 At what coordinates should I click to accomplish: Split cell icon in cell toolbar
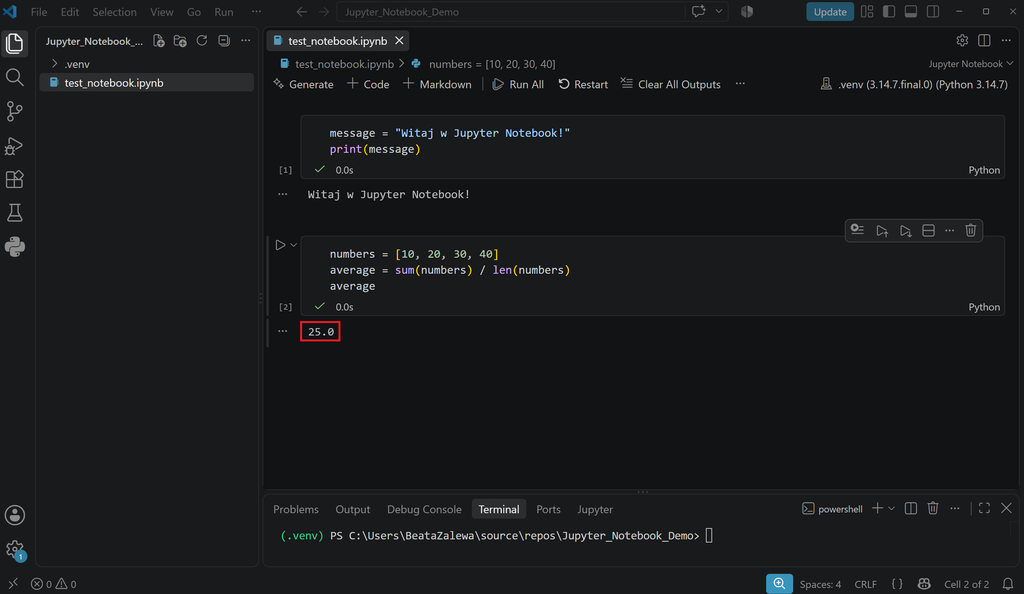point(928,230)
